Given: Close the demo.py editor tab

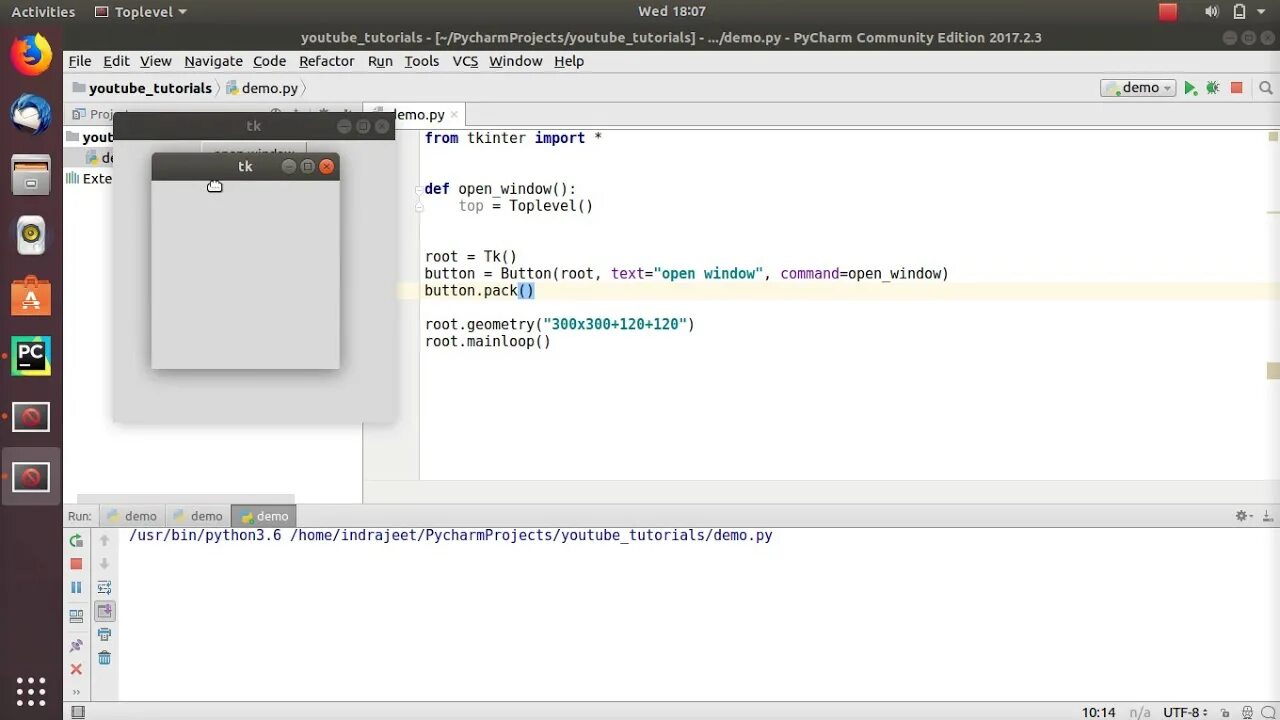Looking at the screenshot, I should (454, 115).
